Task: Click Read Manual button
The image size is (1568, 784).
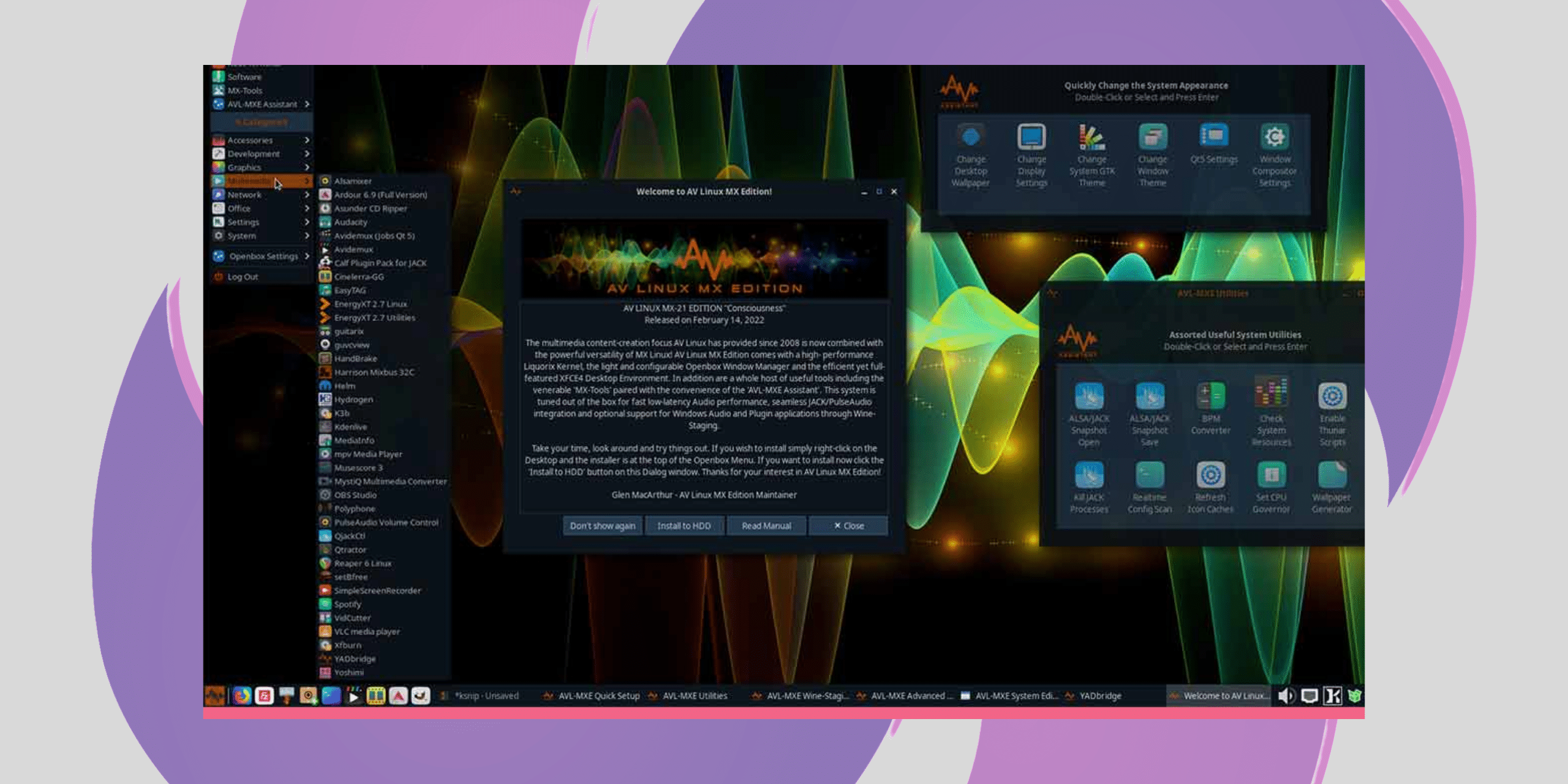Action: point(766,526)
